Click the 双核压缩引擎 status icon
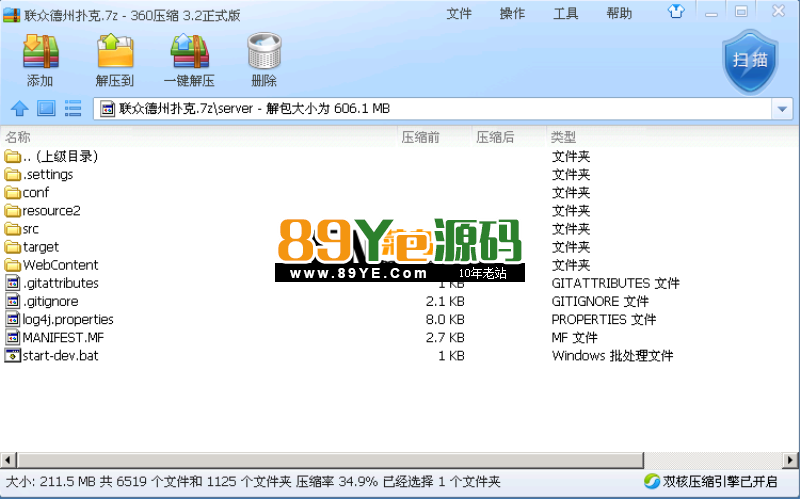The image size is (800, 499). coord(652,481)
